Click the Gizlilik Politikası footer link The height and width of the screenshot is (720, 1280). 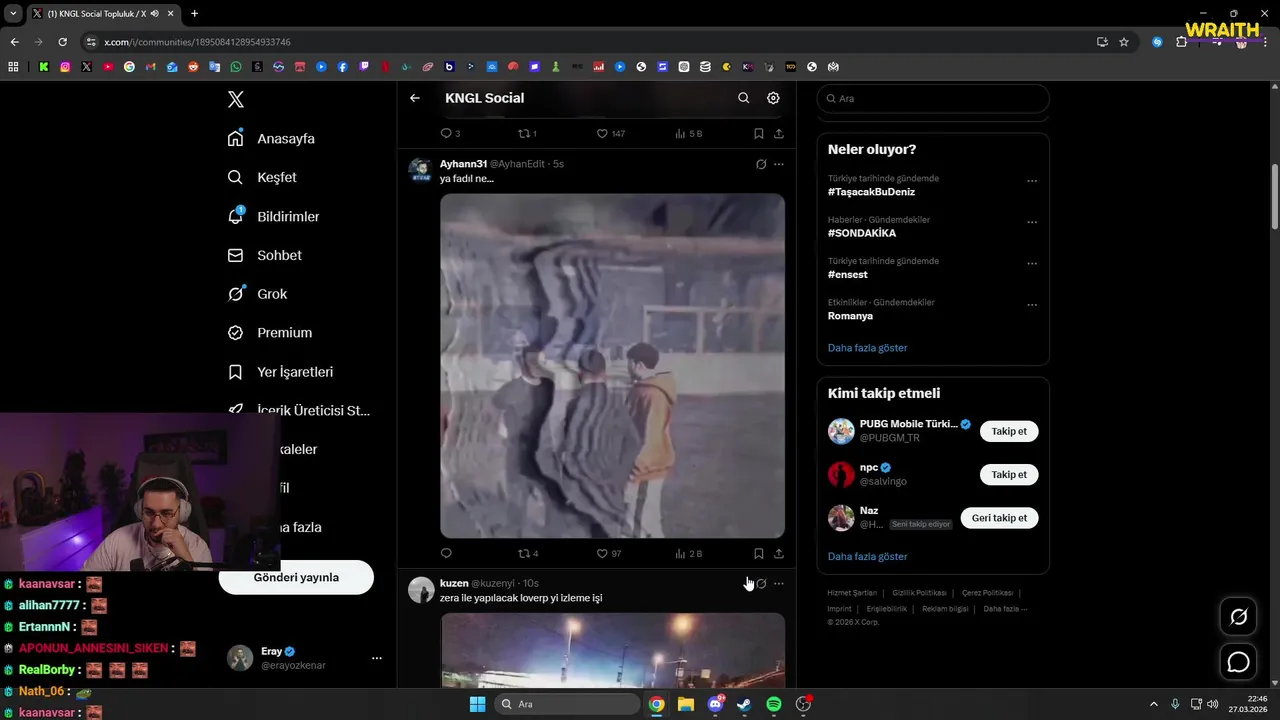point(921,593)
